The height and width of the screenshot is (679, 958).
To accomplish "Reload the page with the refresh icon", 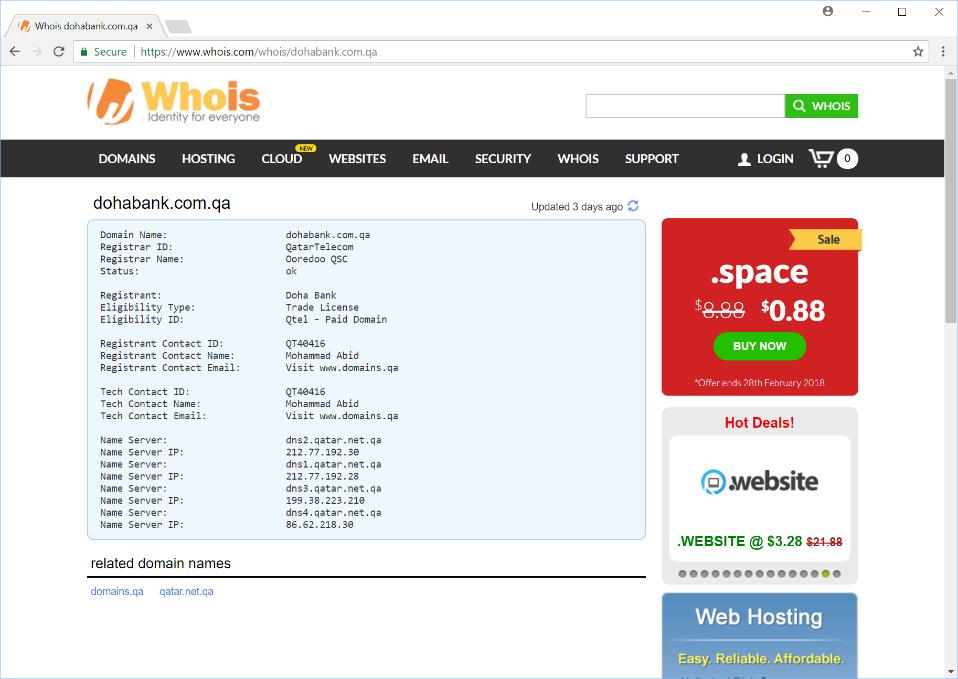I will point(59,52).
